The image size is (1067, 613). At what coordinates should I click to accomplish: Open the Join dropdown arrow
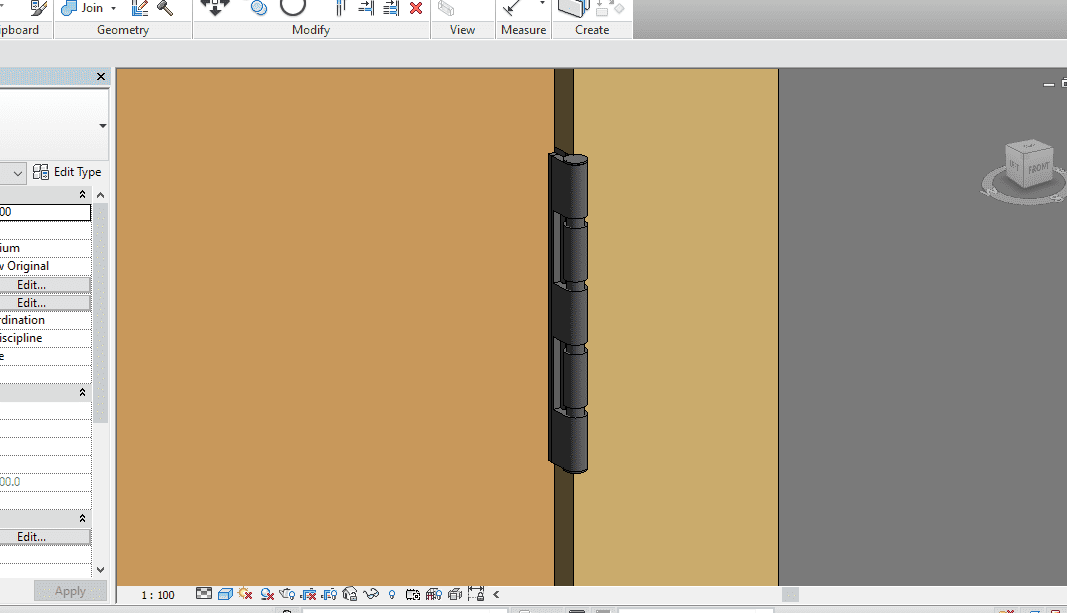(113, 8)
